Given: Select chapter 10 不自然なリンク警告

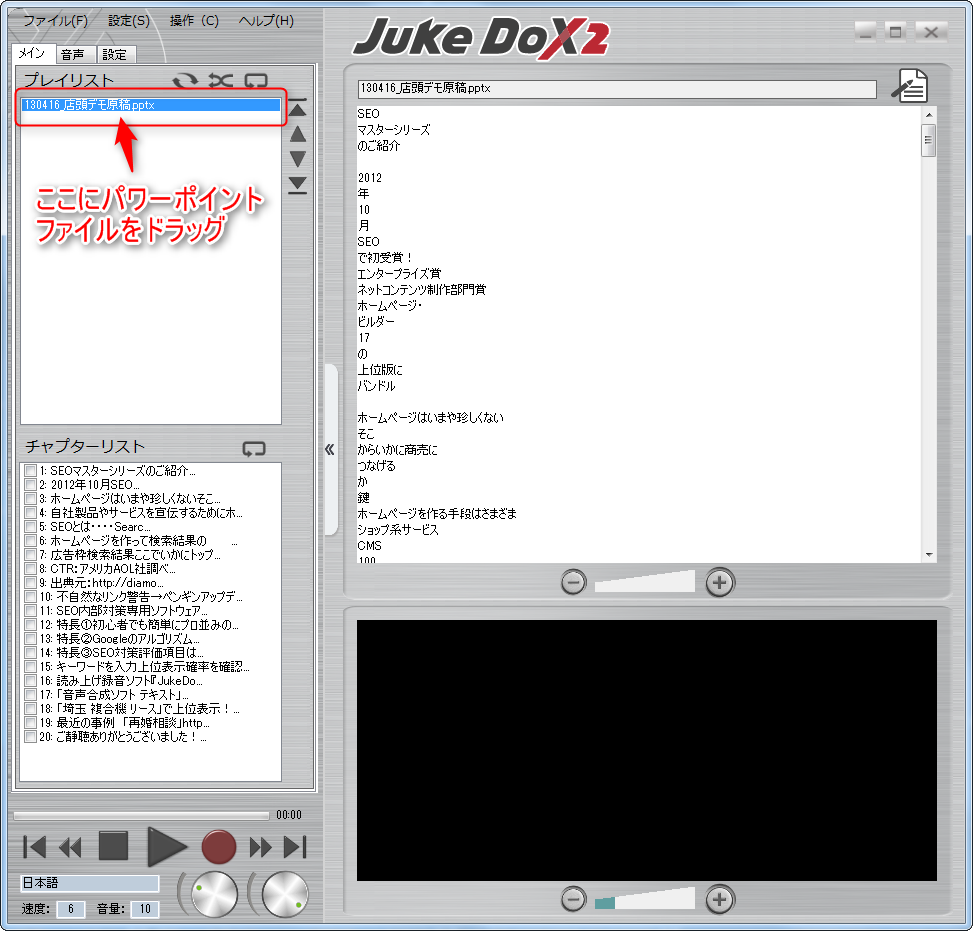Looking at the screenshot, I should pos(141,596).
